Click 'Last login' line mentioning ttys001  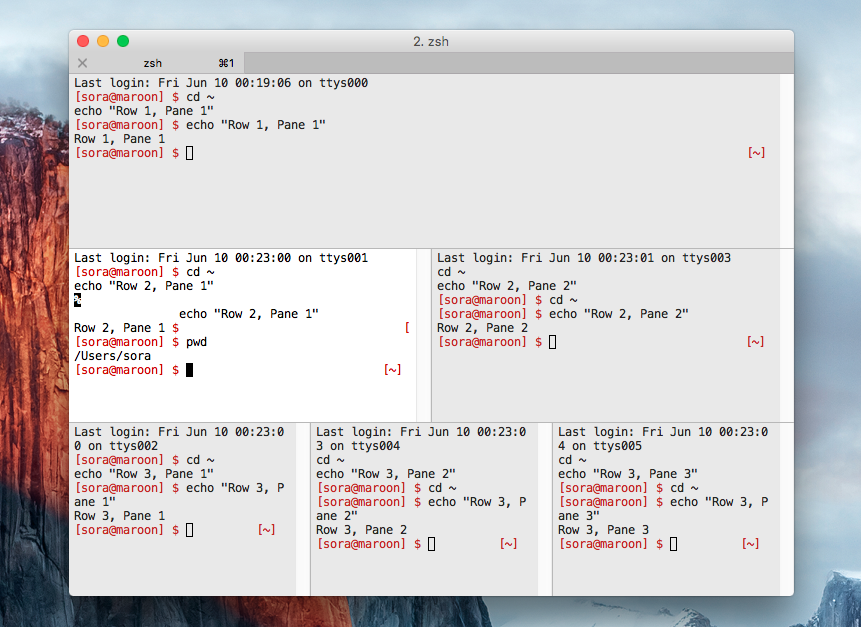221,258
